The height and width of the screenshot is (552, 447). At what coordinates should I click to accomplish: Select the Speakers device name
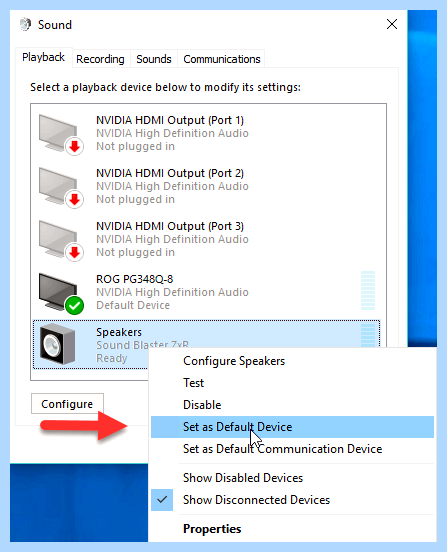coord(119,332)
